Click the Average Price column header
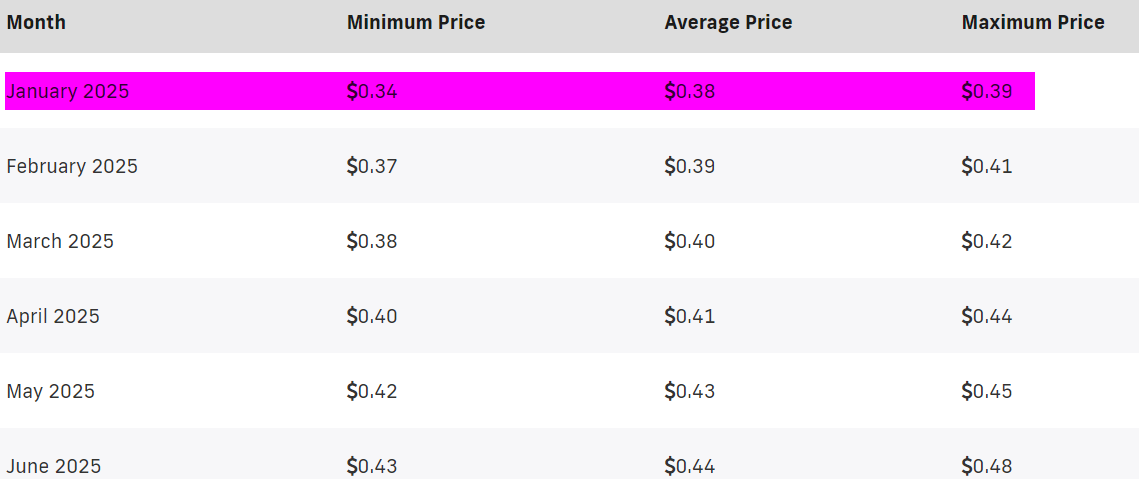 729,23
